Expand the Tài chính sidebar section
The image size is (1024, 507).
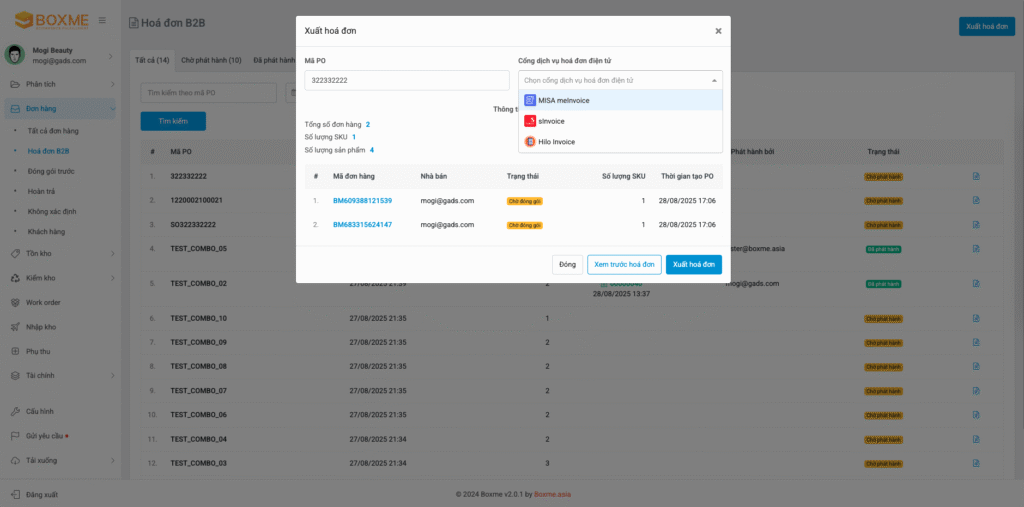[40, 375]
